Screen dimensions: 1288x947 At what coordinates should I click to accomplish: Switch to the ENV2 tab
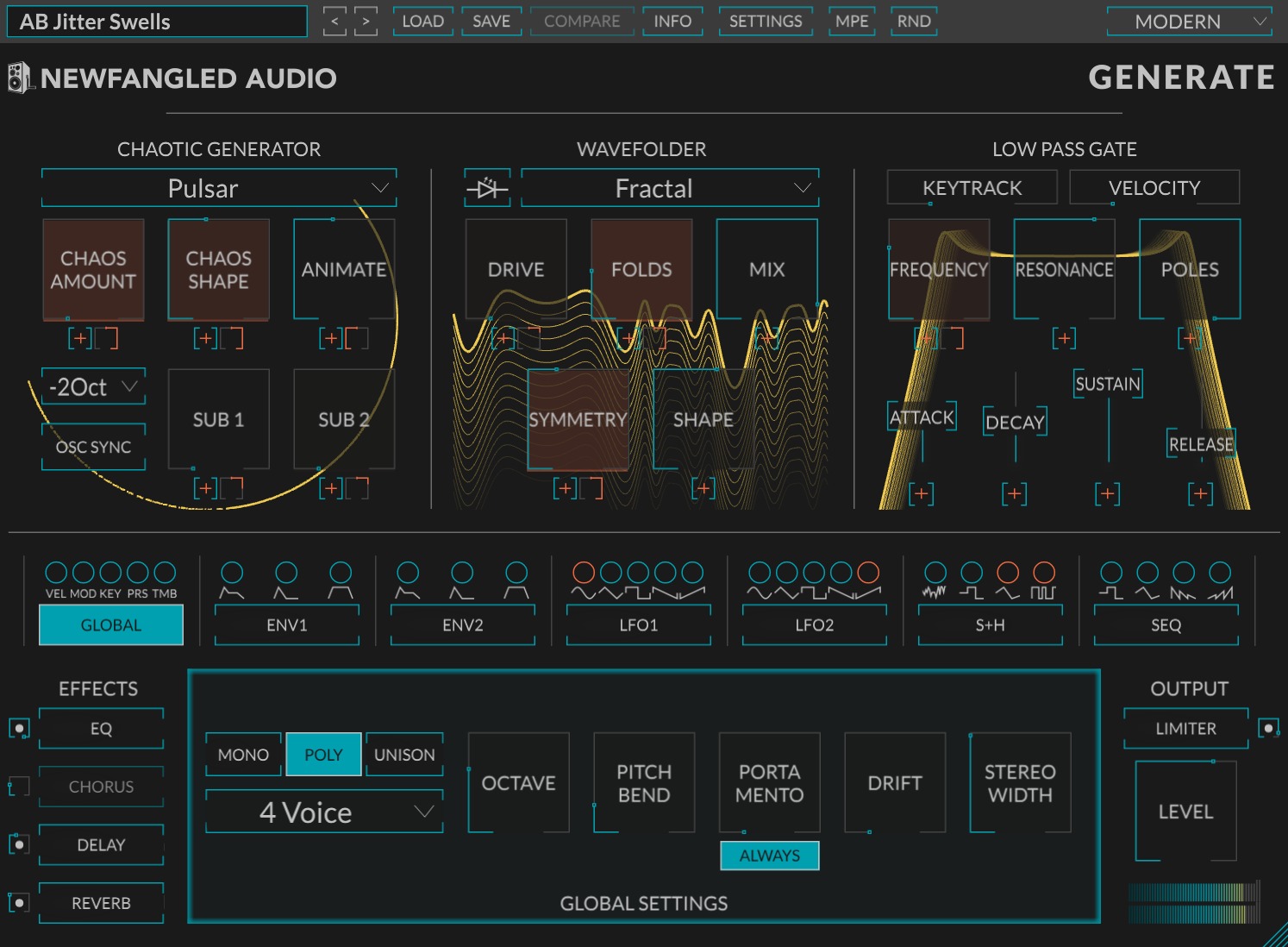click(463, 625)
